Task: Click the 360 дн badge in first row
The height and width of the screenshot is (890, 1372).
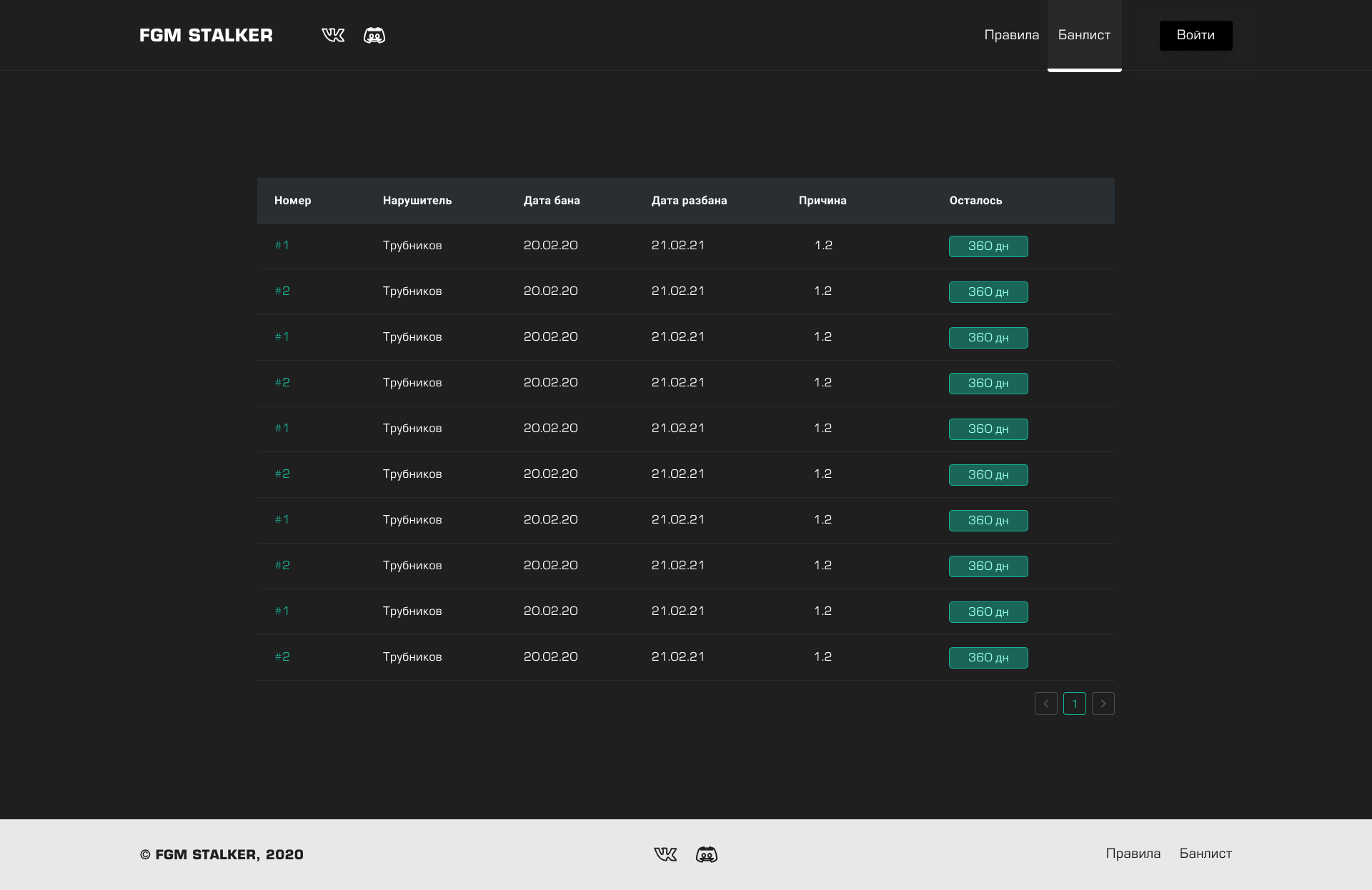Action: click(x=988, y=246)
